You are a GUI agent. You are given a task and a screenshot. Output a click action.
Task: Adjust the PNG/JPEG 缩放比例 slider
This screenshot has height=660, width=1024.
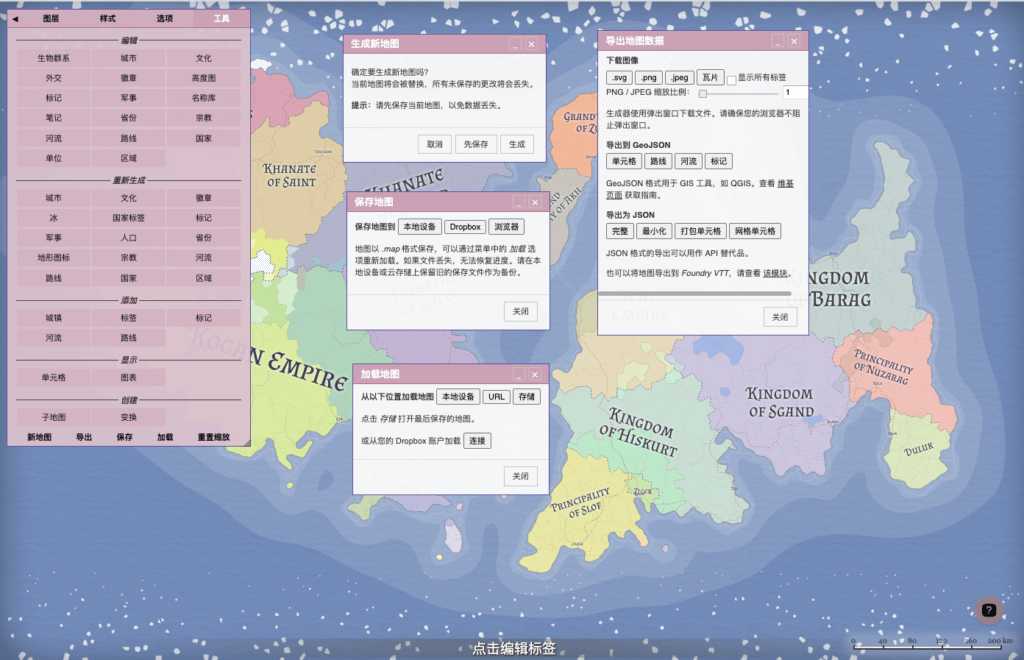(x=704, y=92)
